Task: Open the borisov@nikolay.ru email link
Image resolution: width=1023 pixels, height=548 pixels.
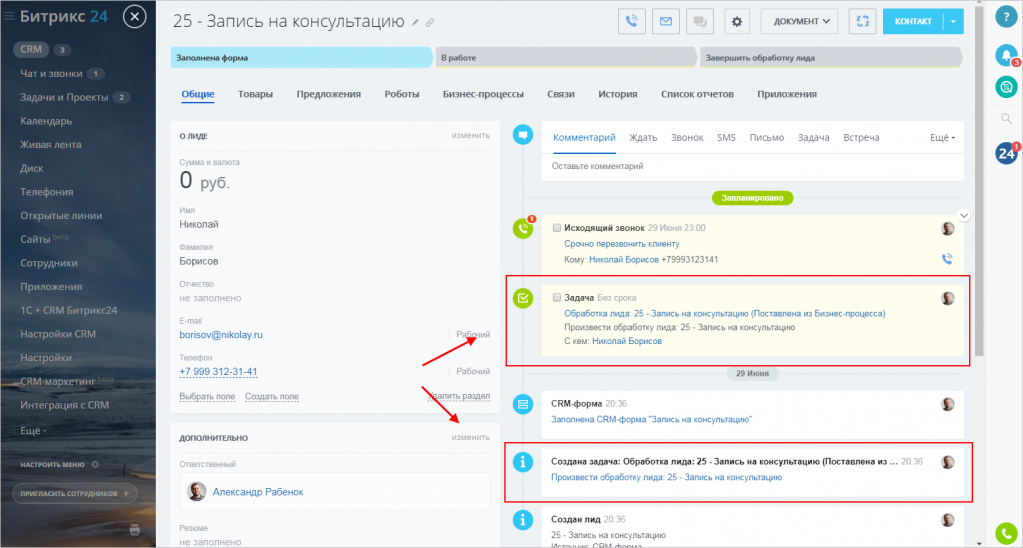Action: click(x=220, y=334)
